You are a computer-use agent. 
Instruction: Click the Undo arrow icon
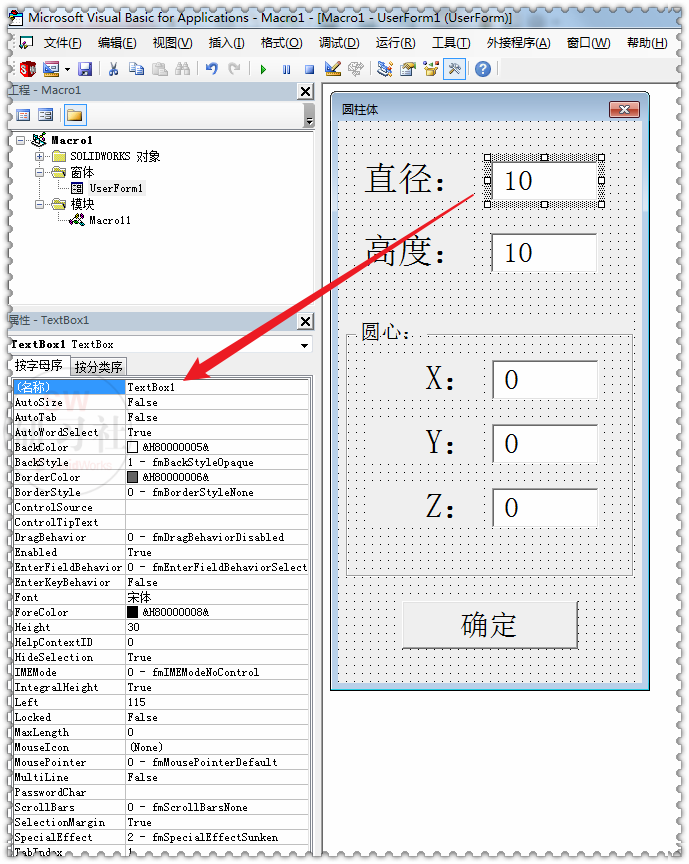[212, 69]
